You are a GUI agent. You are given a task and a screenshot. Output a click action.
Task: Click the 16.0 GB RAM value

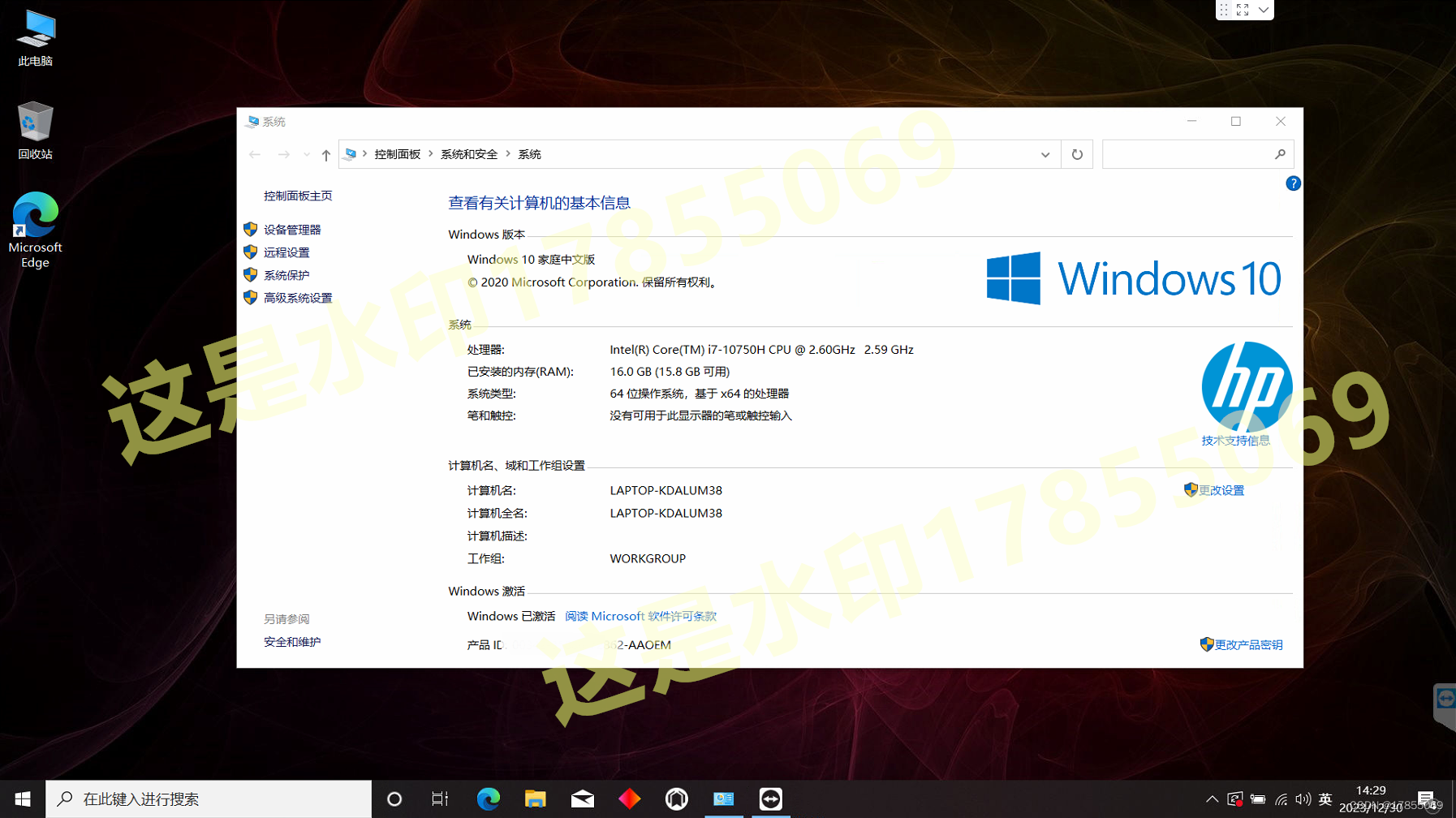coord(670,371)
